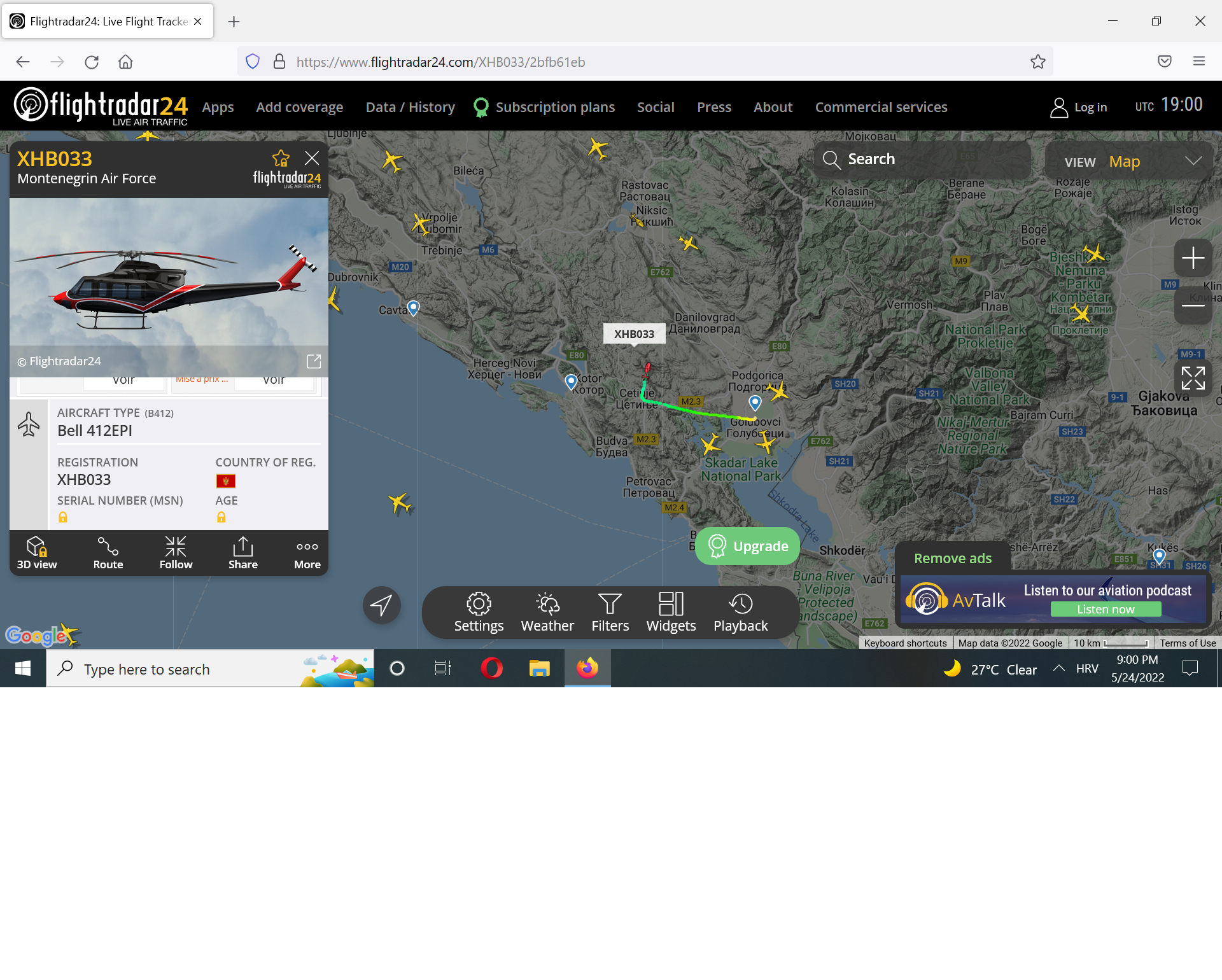Click the helicopter photo thumbnail
The height and width of the screenshot is (980, 1222).
169,286
